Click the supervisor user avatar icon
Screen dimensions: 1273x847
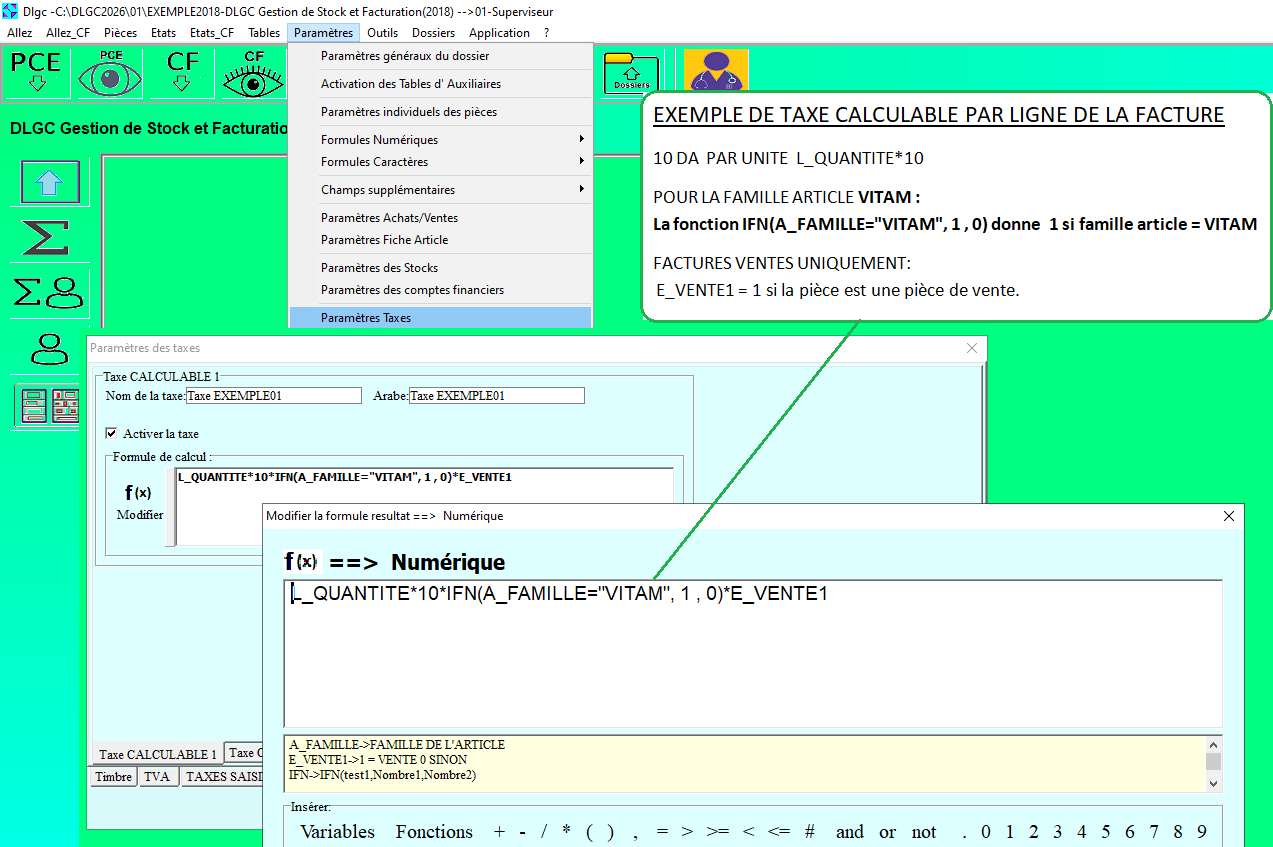[x=715, y=73]
